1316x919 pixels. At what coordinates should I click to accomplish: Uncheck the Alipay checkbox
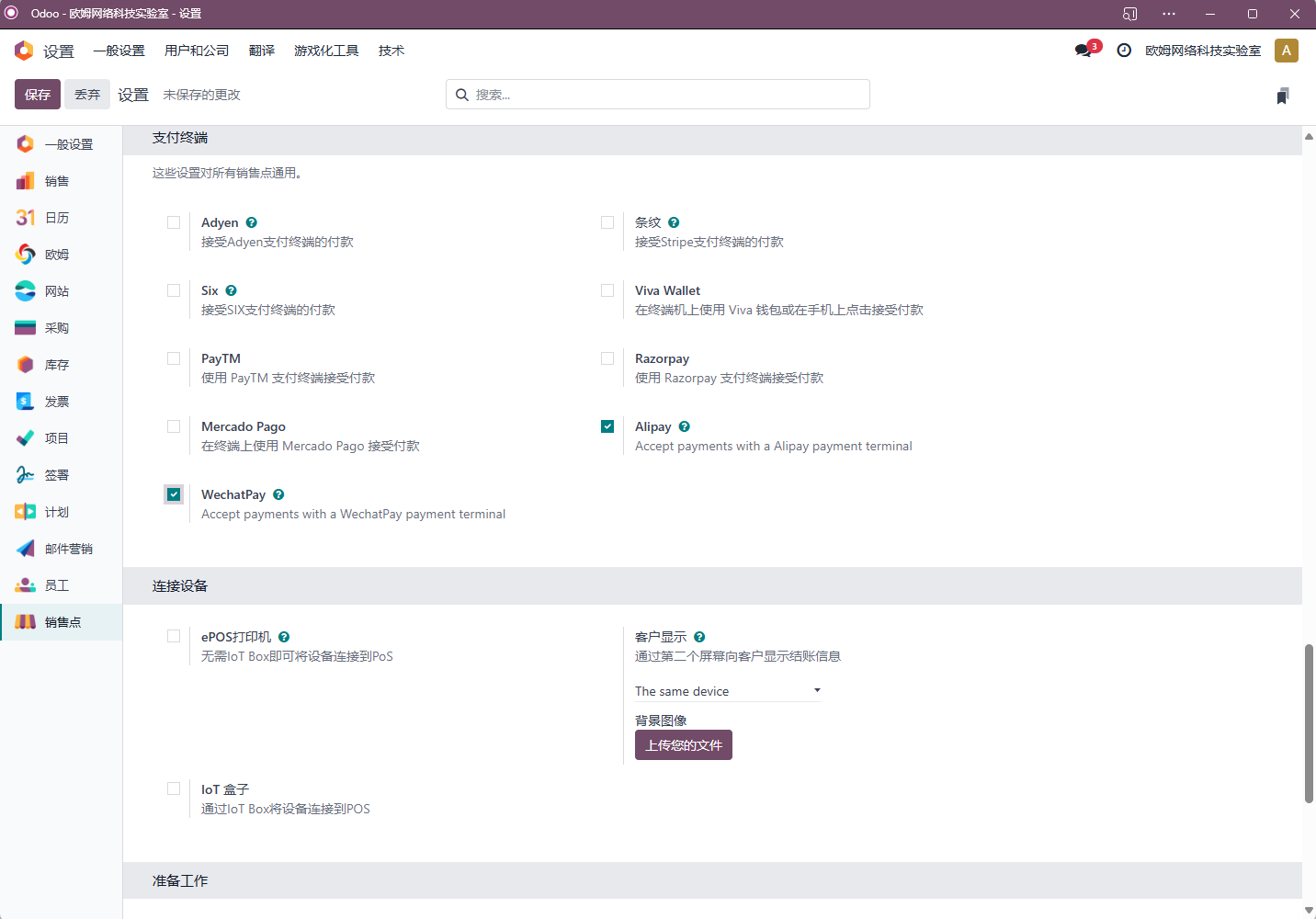[x=607, y=426]
